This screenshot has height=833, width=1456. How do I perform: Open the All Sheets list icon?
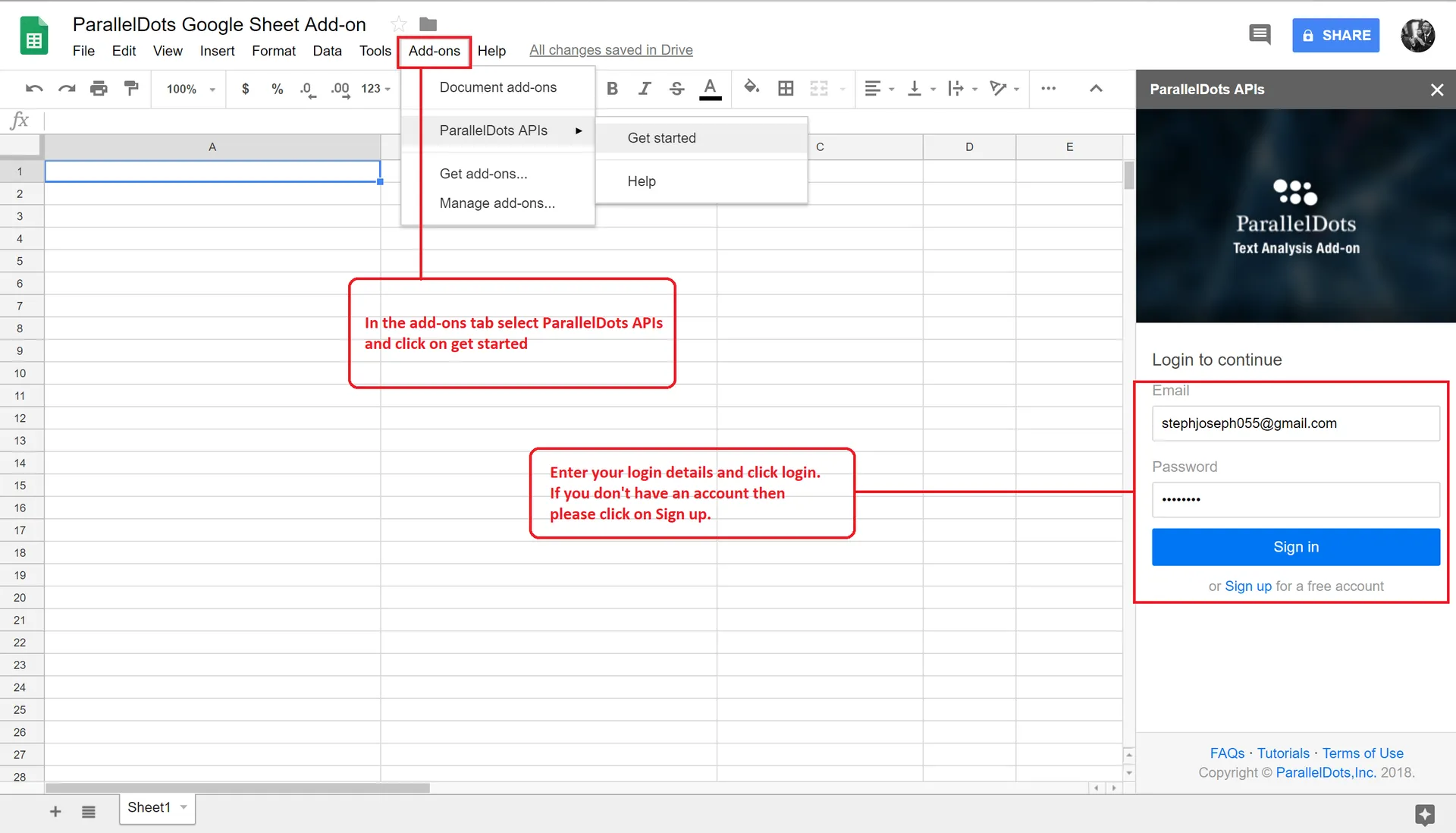pos(89,812)
